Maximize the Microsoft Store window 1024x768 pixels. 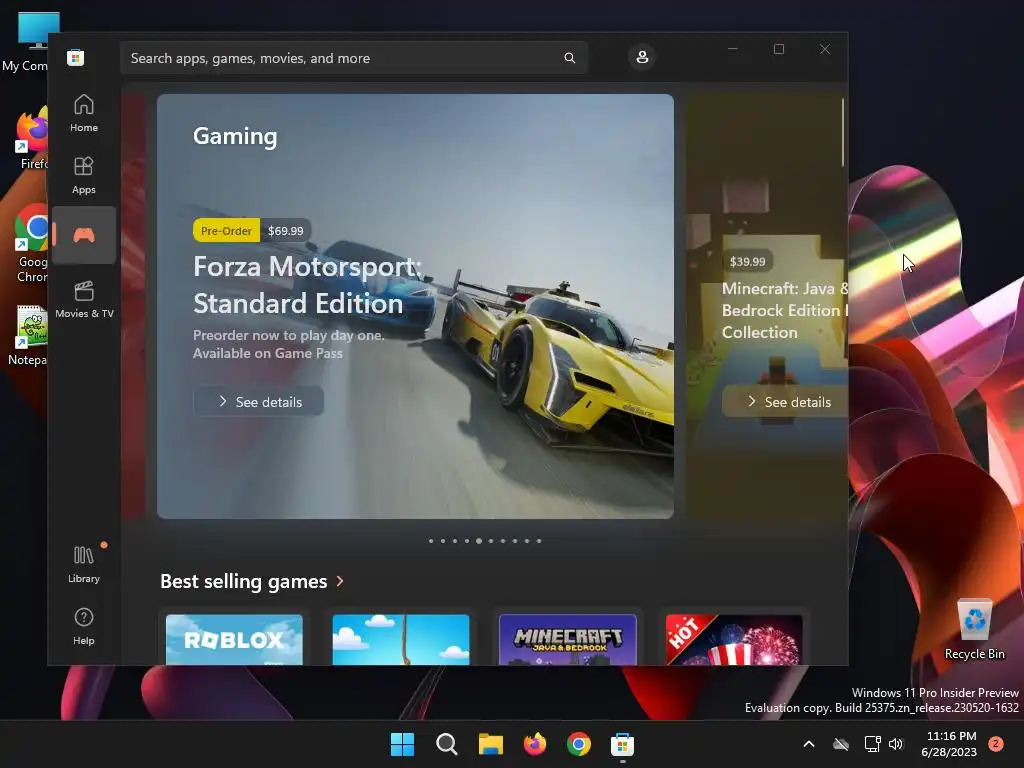(779, 49)
